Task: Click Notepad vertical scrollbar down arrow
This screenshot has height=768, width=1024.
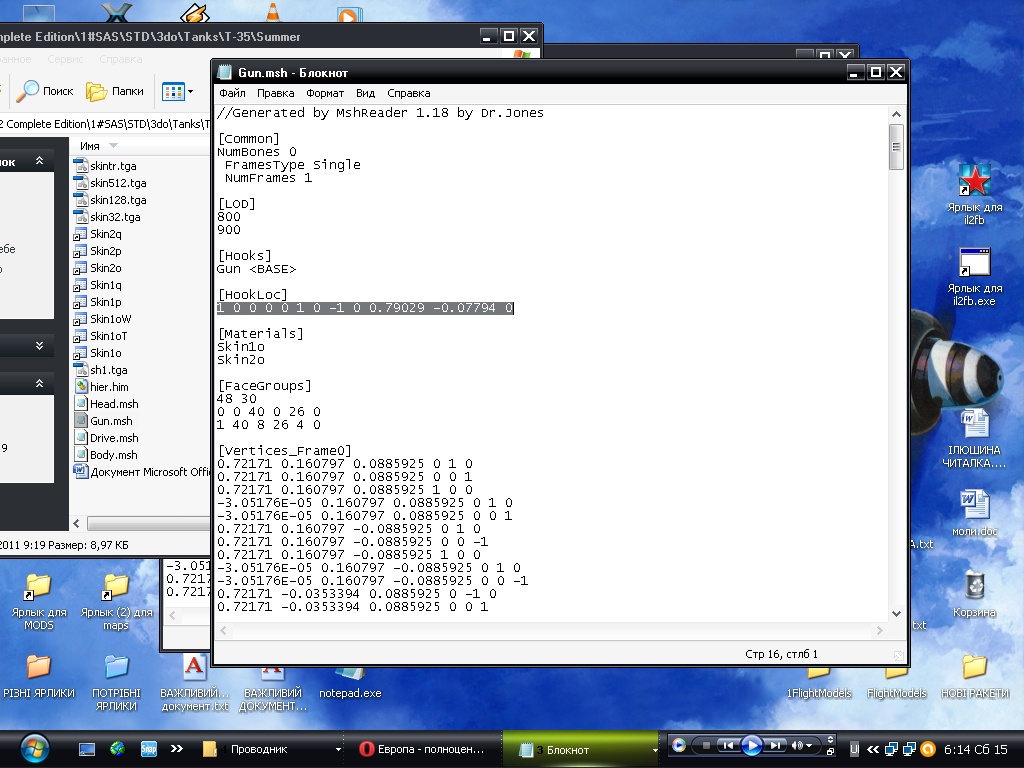Action: pyautogui.click(x=896, y=613)
